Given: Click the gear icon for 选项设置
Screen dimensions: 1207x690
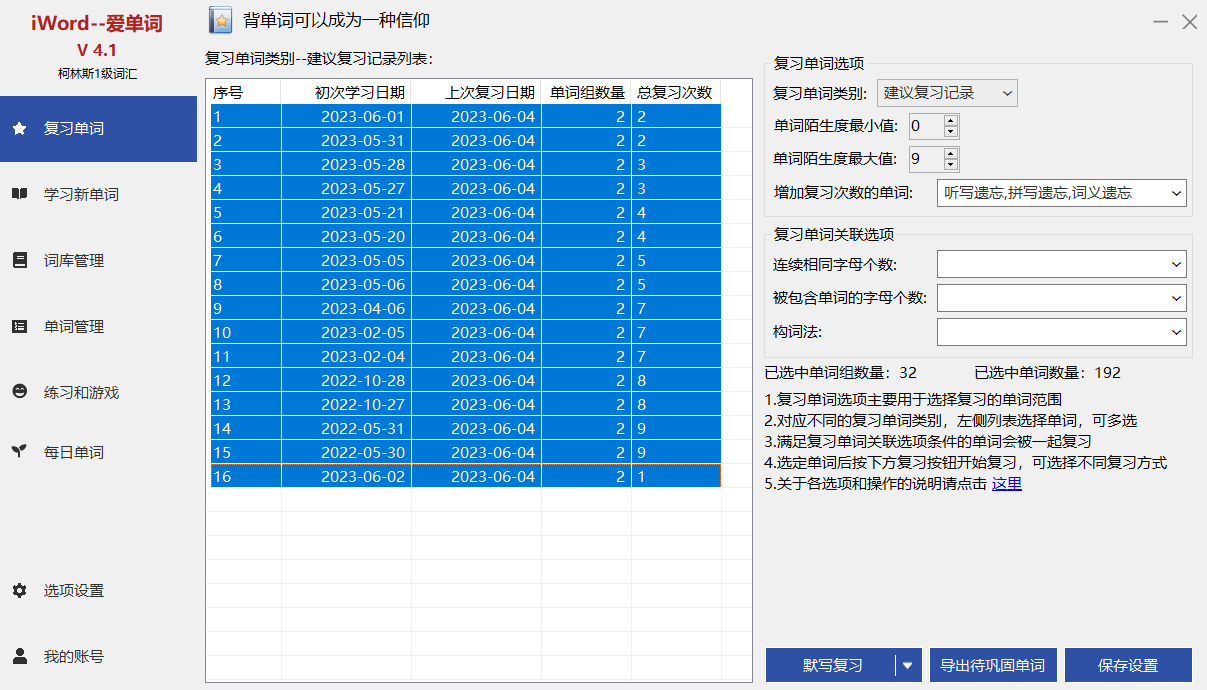Looking at the screenshot, I should [19, 590].
